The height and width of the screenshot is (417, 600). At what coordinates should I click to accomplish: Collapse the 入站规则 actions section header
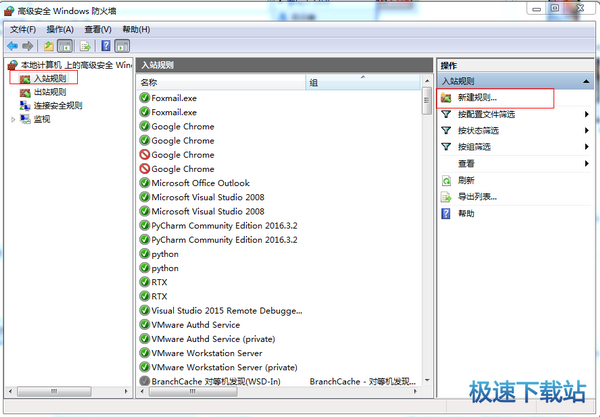[x=586, y=81]
